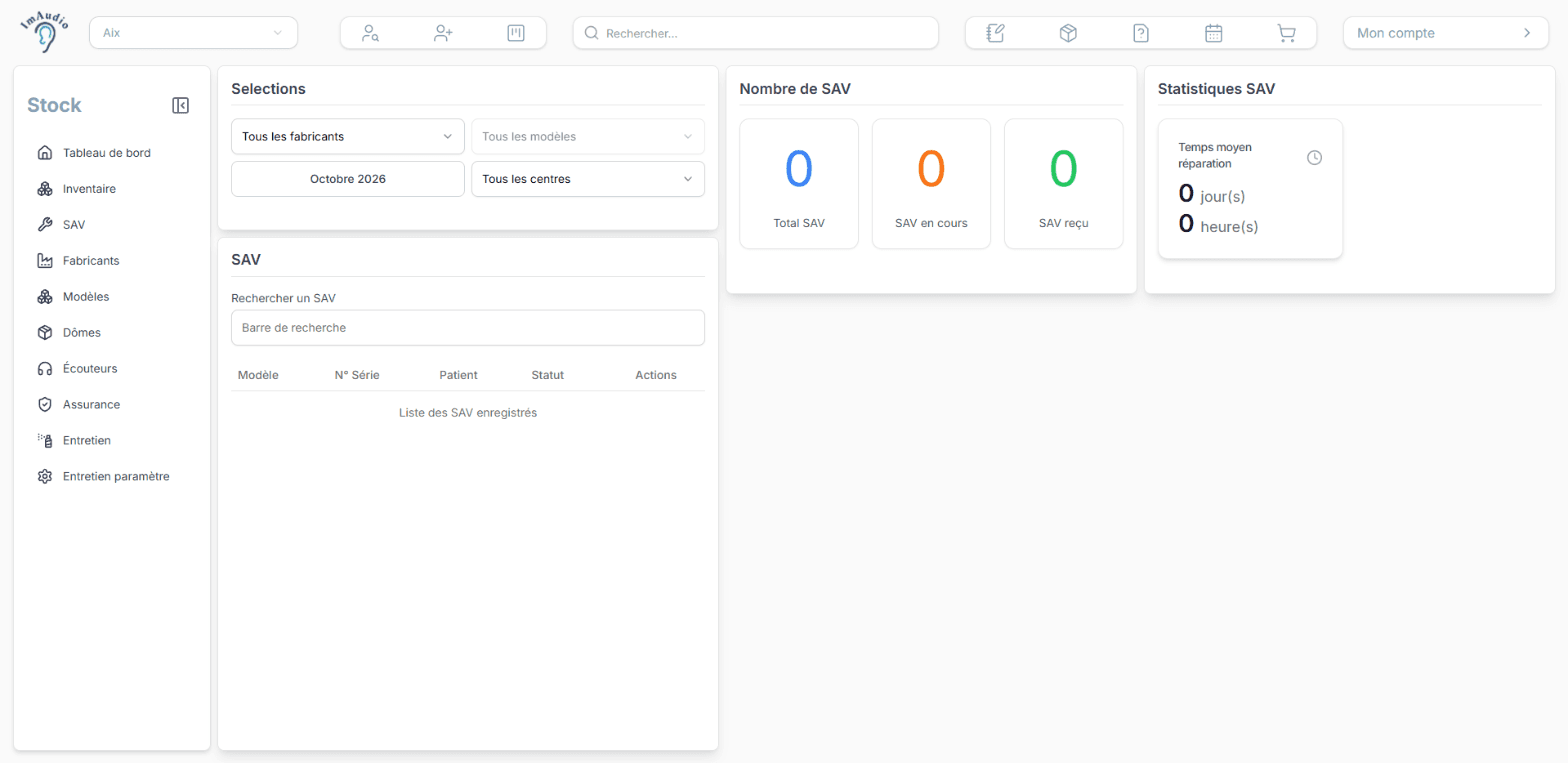Click the Octobre 2026 month button
Screen dimensions: 1568x763
pos(348,179)
